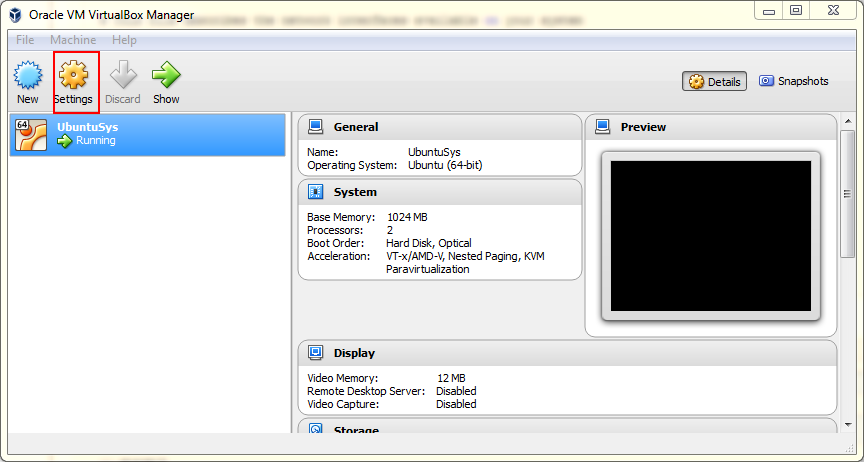The image size is (864, 462).
Task: Click the Display section icon
Action: 316,353
